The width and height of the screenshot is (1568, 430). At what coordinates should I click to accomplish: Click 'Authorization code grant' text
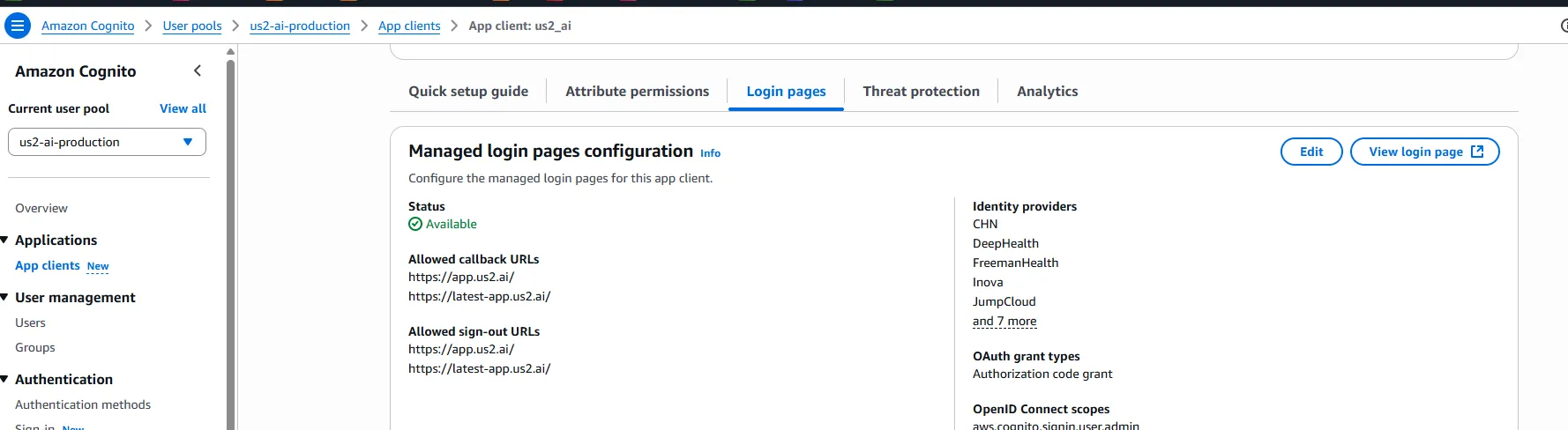(x=1042, y=374)
